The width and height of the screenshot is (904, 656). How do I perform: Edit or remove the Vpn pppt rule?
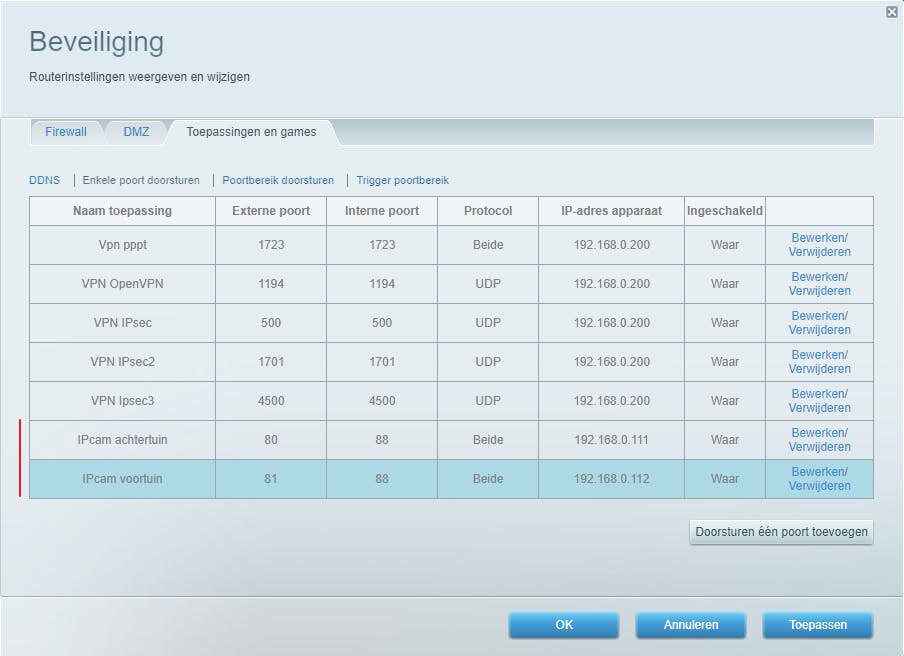click(x=819, y=245)
